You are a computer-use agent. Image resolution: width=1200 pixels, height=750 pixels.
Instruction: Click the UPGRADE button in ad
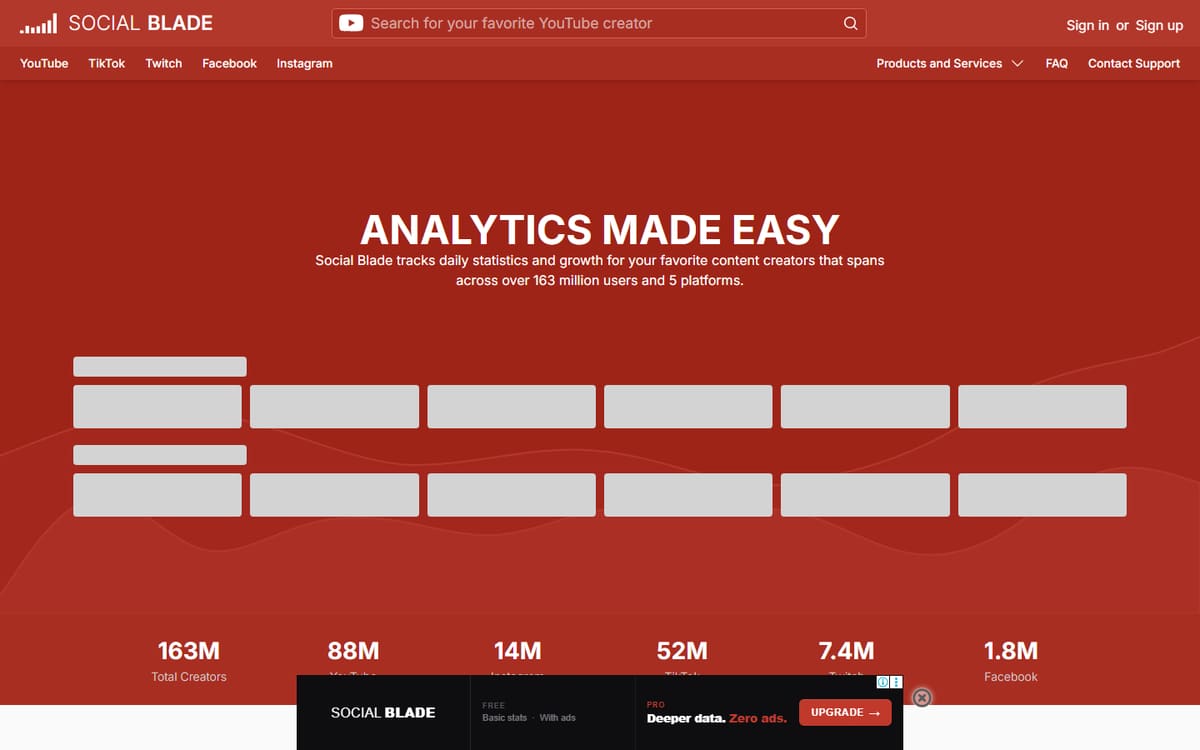click(x=845, y=712)
